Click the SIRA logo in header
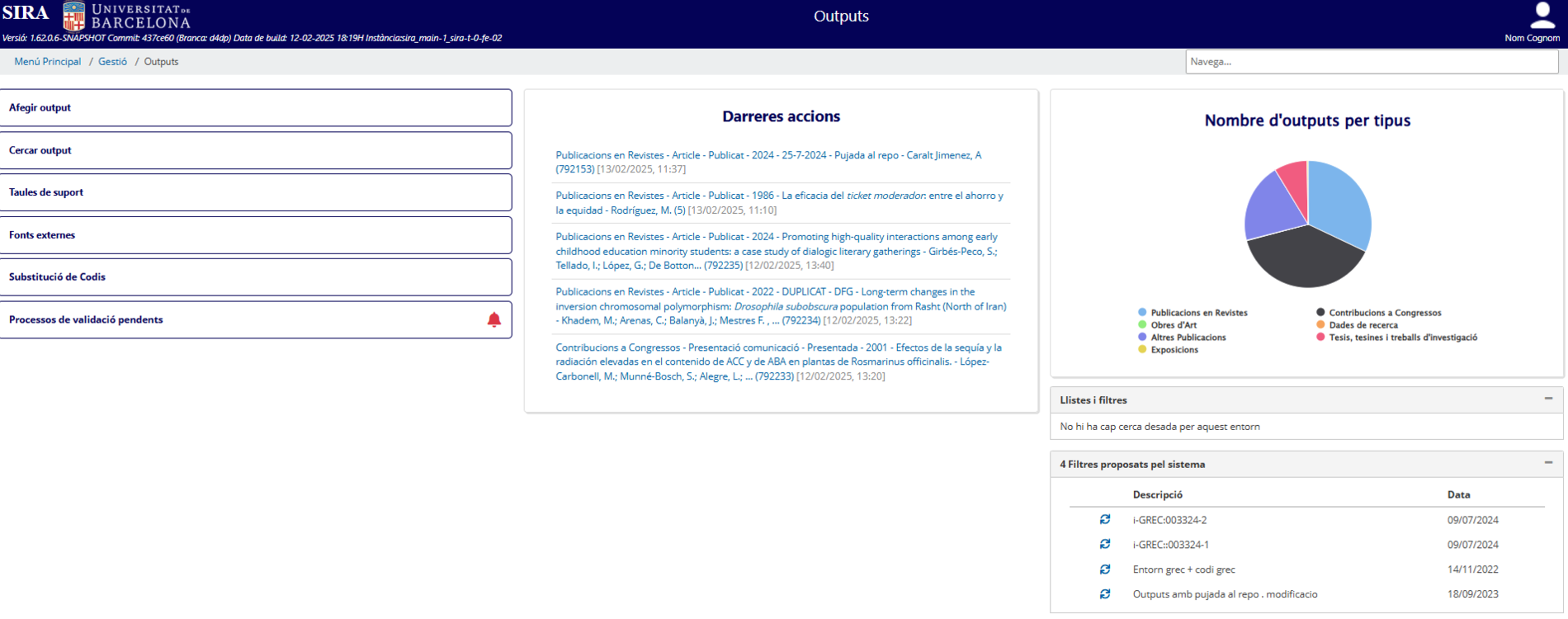This screenshot has height=619, width=1568. [26, 13]
